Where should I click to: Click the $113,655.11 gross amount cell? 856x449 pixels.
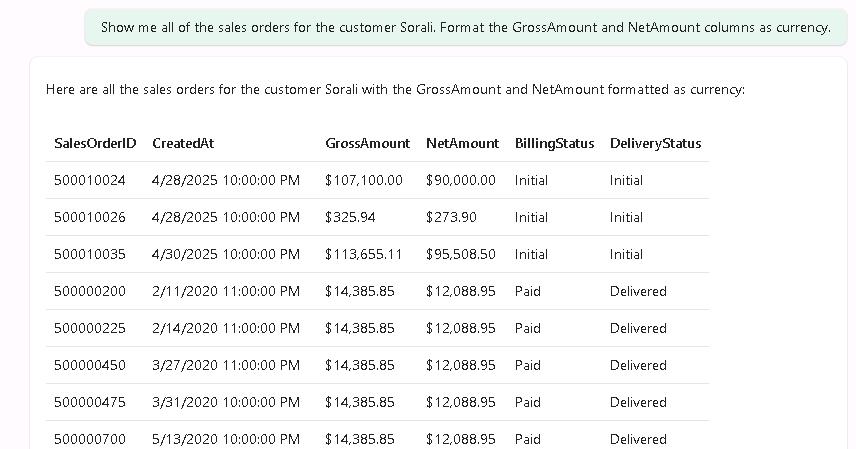pyautogui.click(x=364, y=254)
